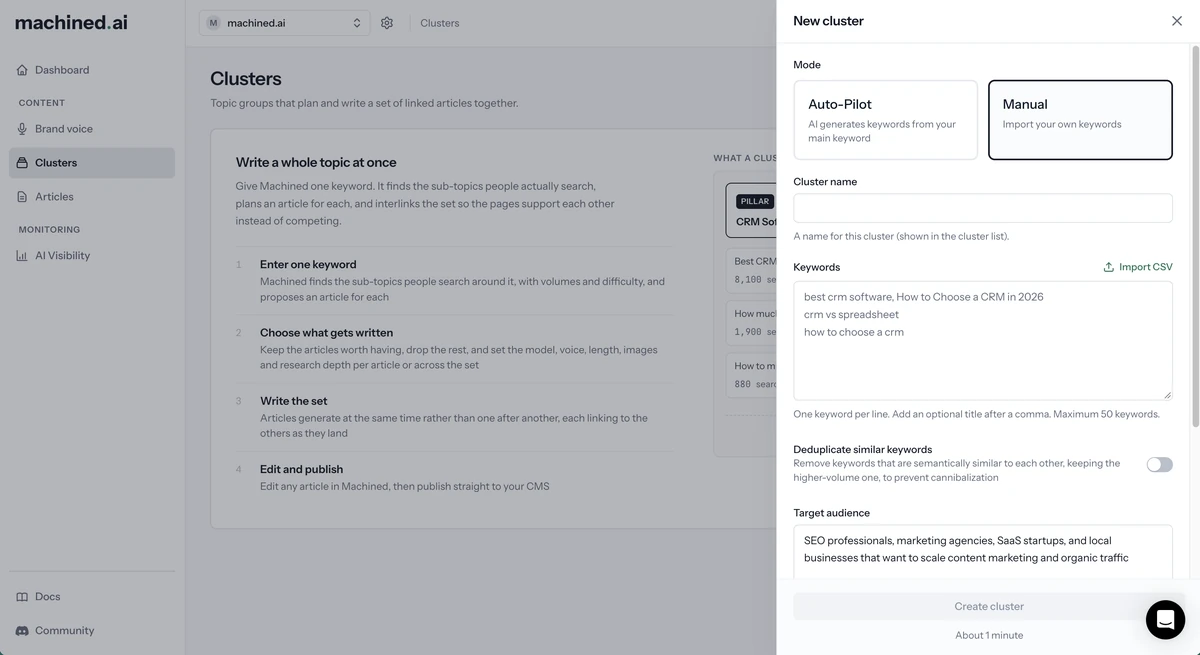
Task: Open Brand voice page
Action: pos(92,129)
